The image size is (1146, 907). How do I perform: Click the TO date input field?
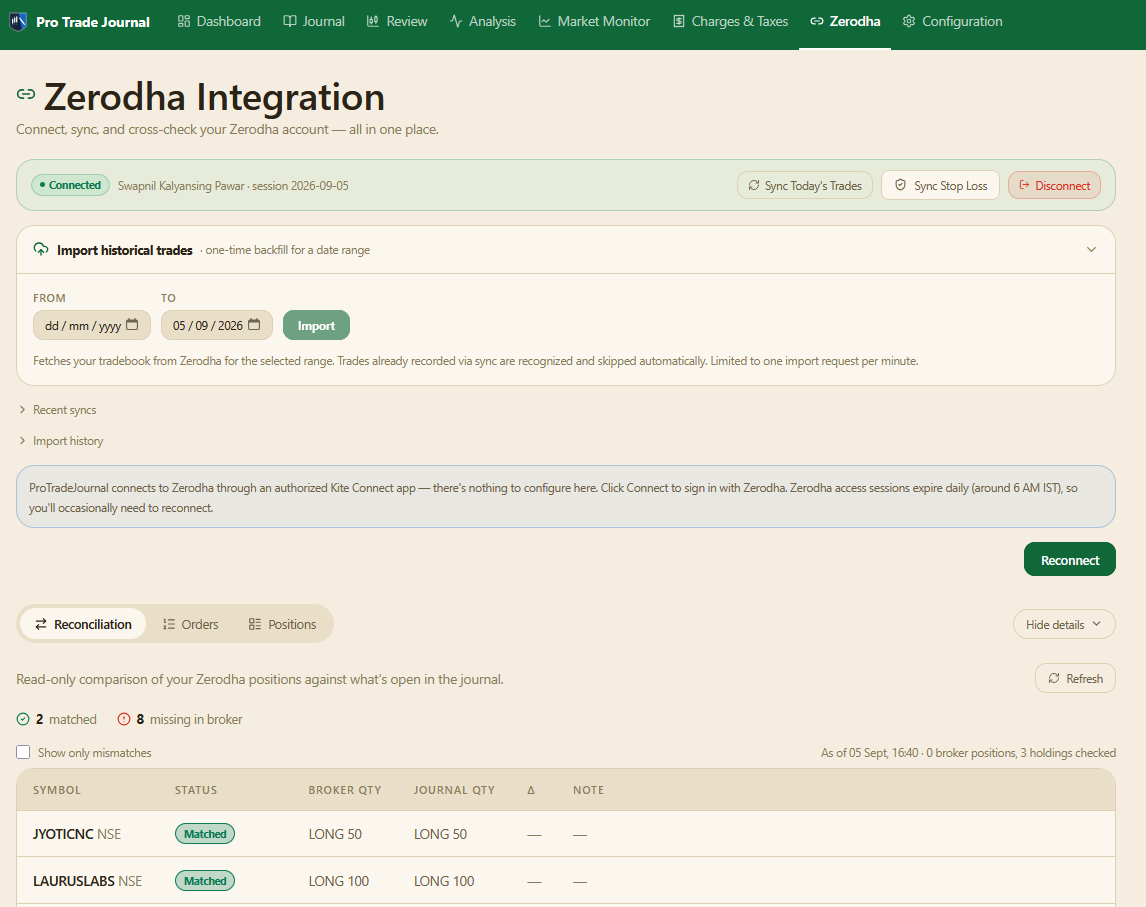pyautogui.click(x=216, y=325)
